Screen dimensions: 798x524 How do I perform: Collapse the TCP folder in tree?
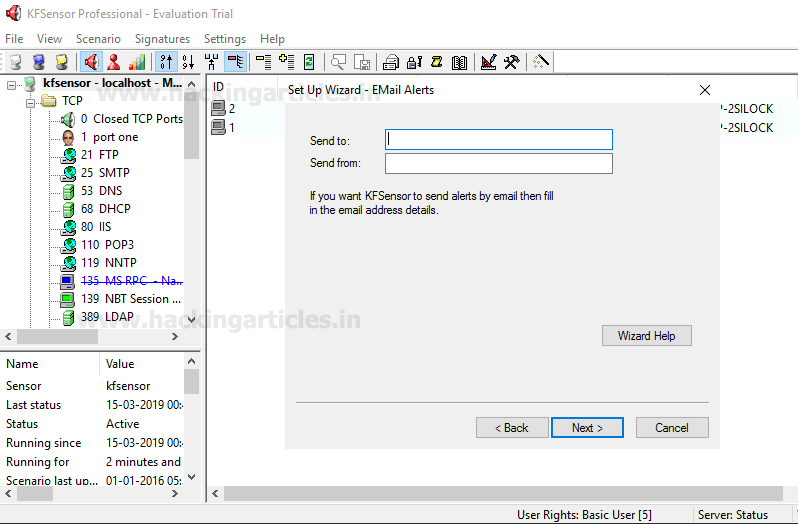point(30,101)
